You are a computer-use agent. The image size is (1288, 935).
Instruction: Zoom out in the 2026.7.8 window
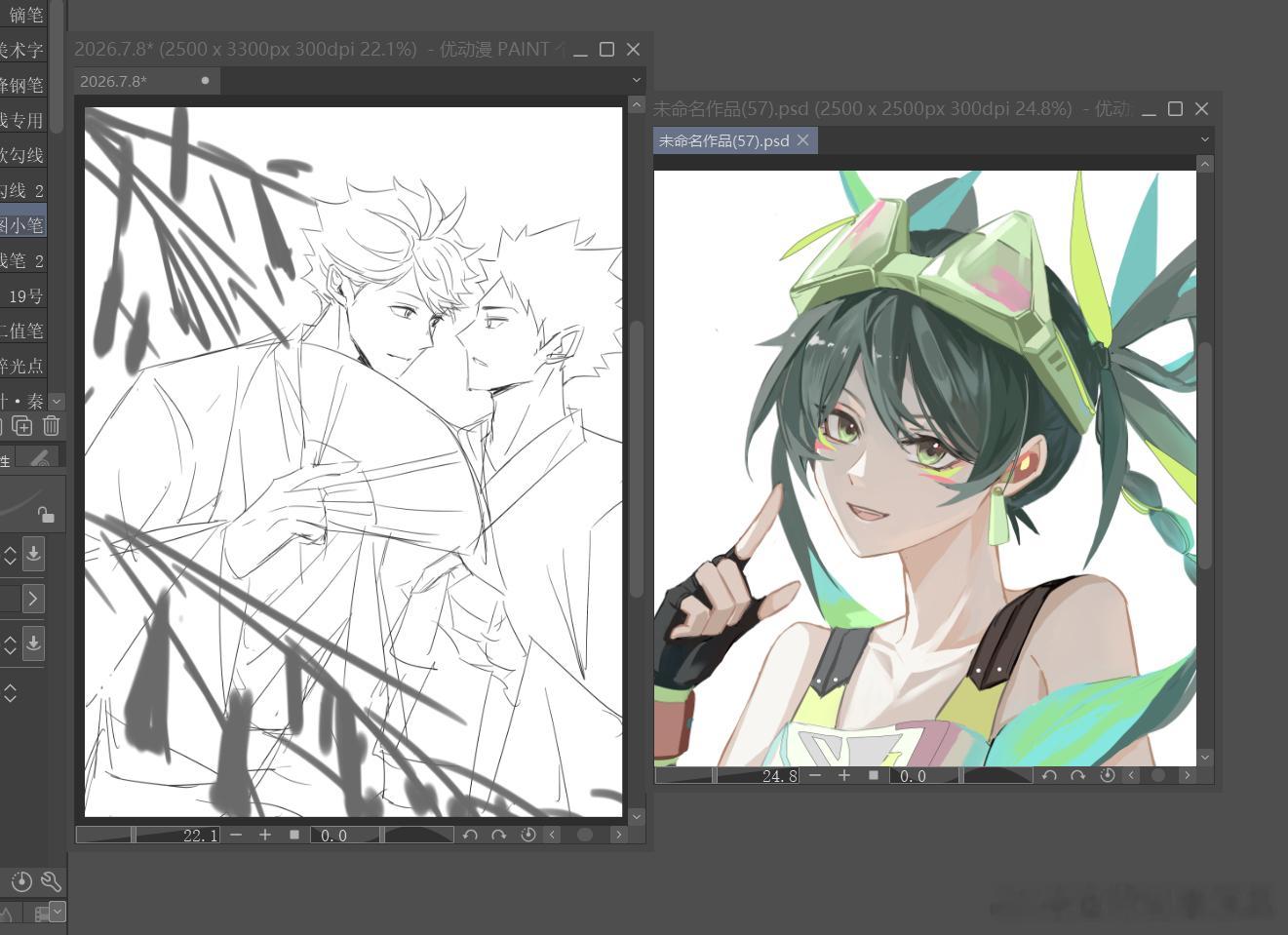[236, 835]
